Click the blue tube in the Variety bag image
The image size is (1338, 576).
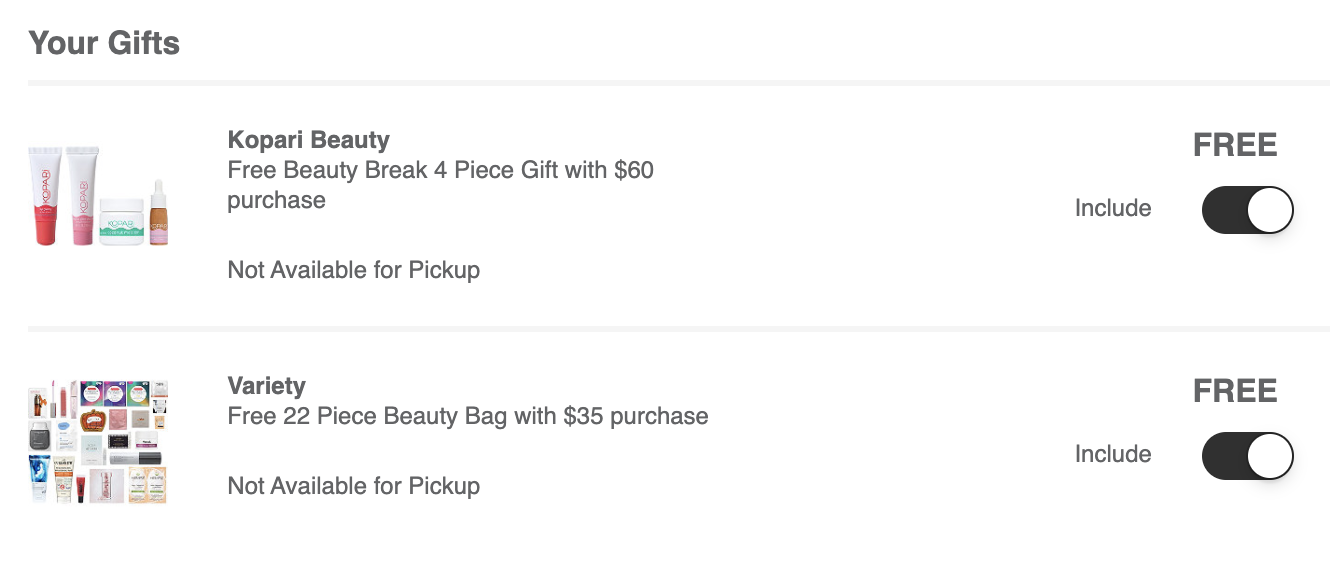click(x=39, y=478)
